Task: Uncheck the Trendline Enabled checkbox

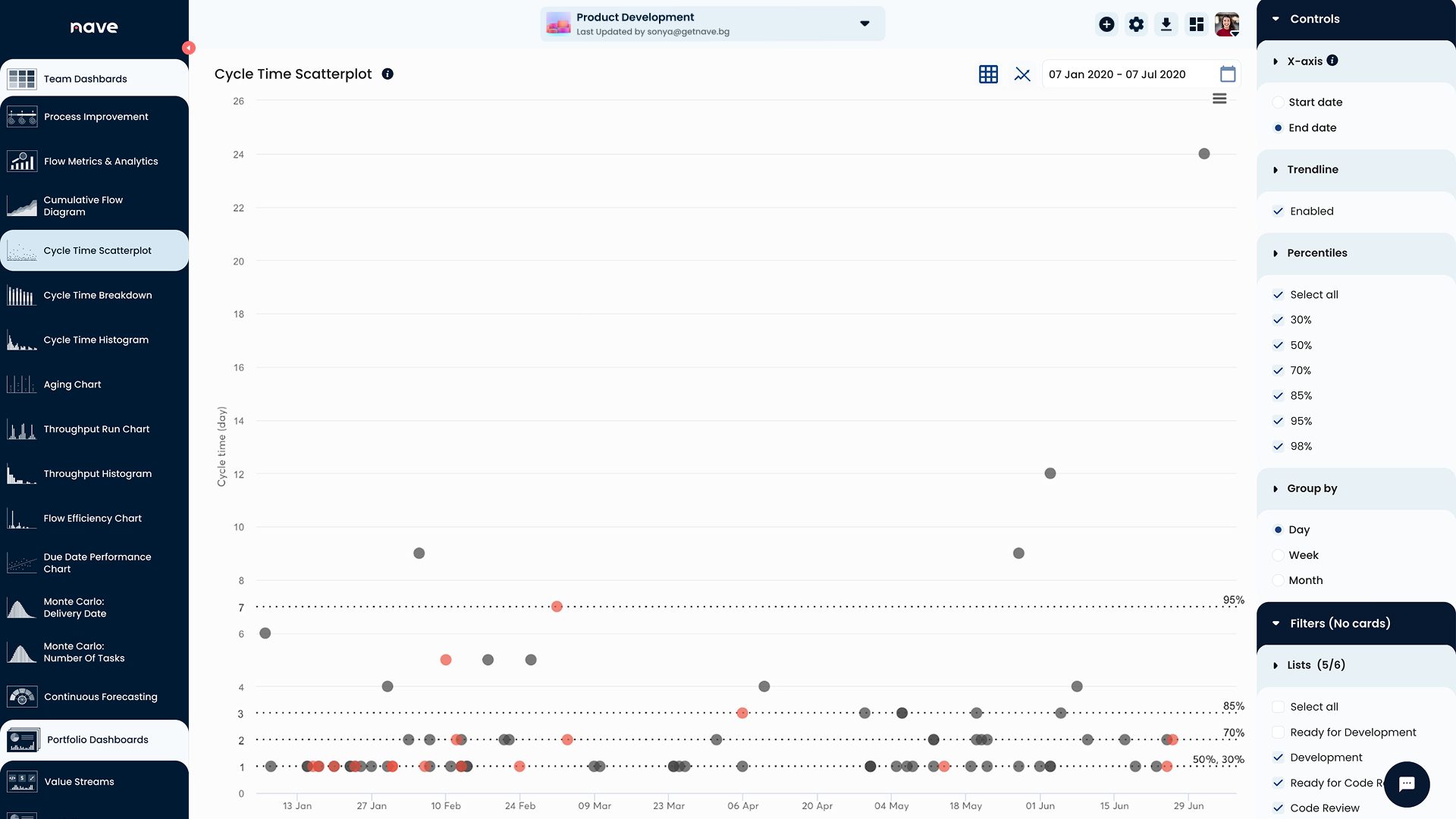Action: click(x=1279, y=212)
